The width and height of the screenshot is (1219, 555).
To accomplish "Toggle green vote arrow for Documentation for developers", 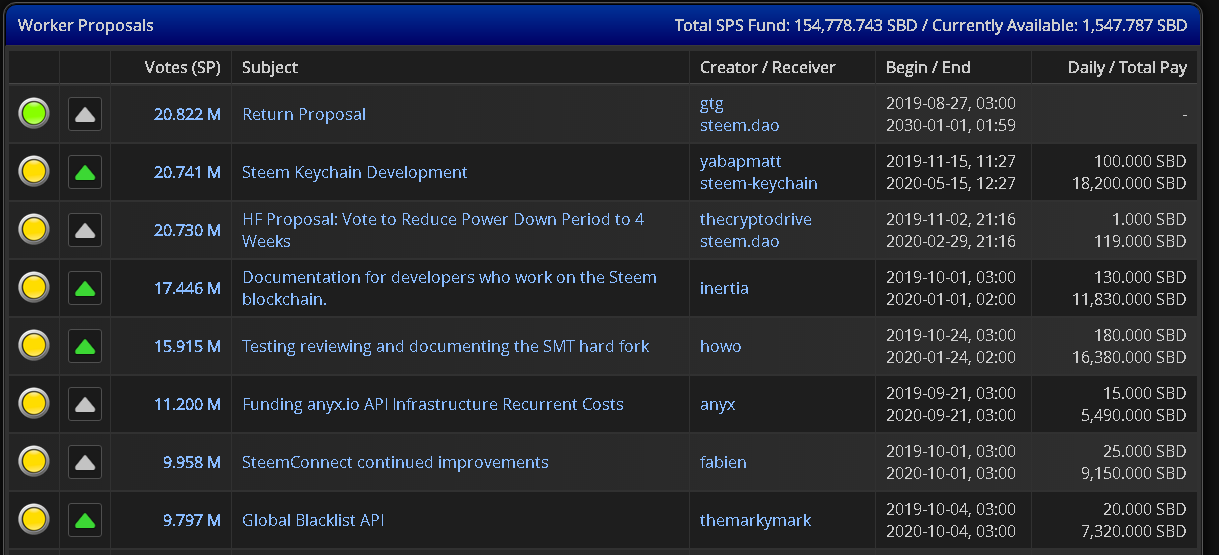I will 85,288.
